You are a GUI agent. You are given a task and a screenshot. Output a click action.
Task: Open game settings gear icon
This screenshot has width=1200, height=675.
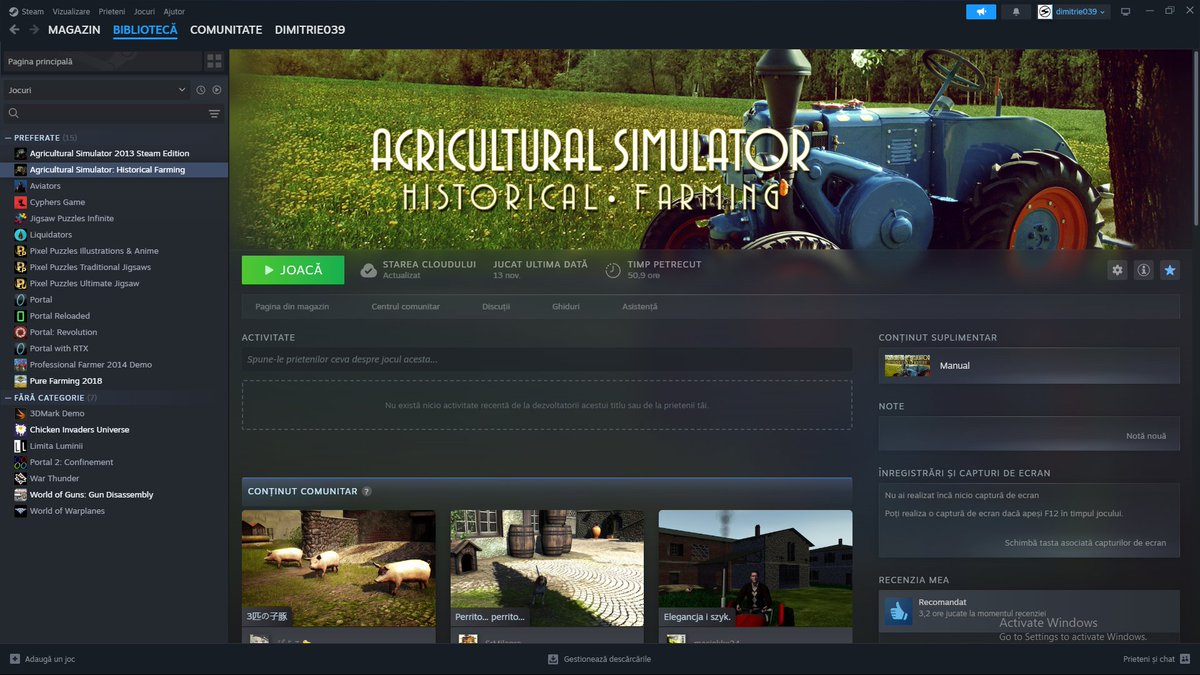tap(1117, 270)
